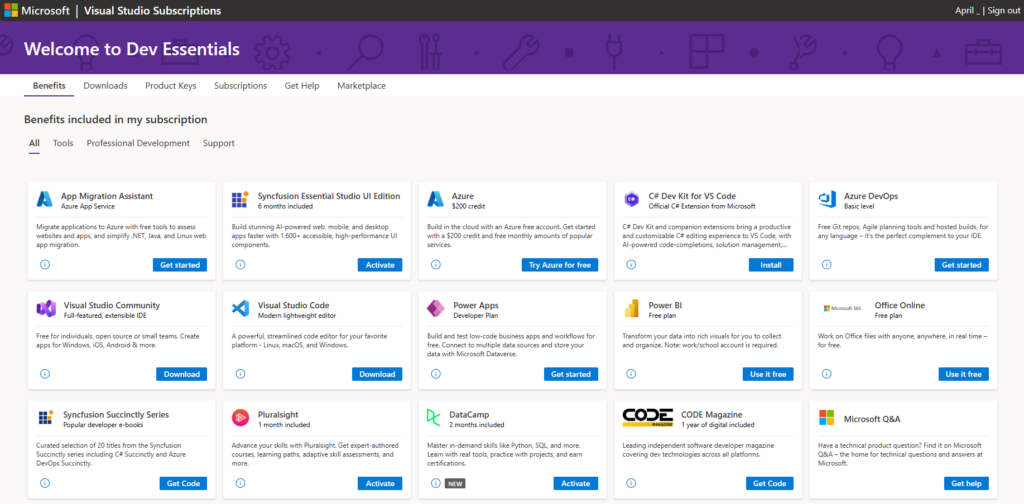1024x504 pixels.
Task: Click the DataCamp icon
Action: click(x=434, y=418)
